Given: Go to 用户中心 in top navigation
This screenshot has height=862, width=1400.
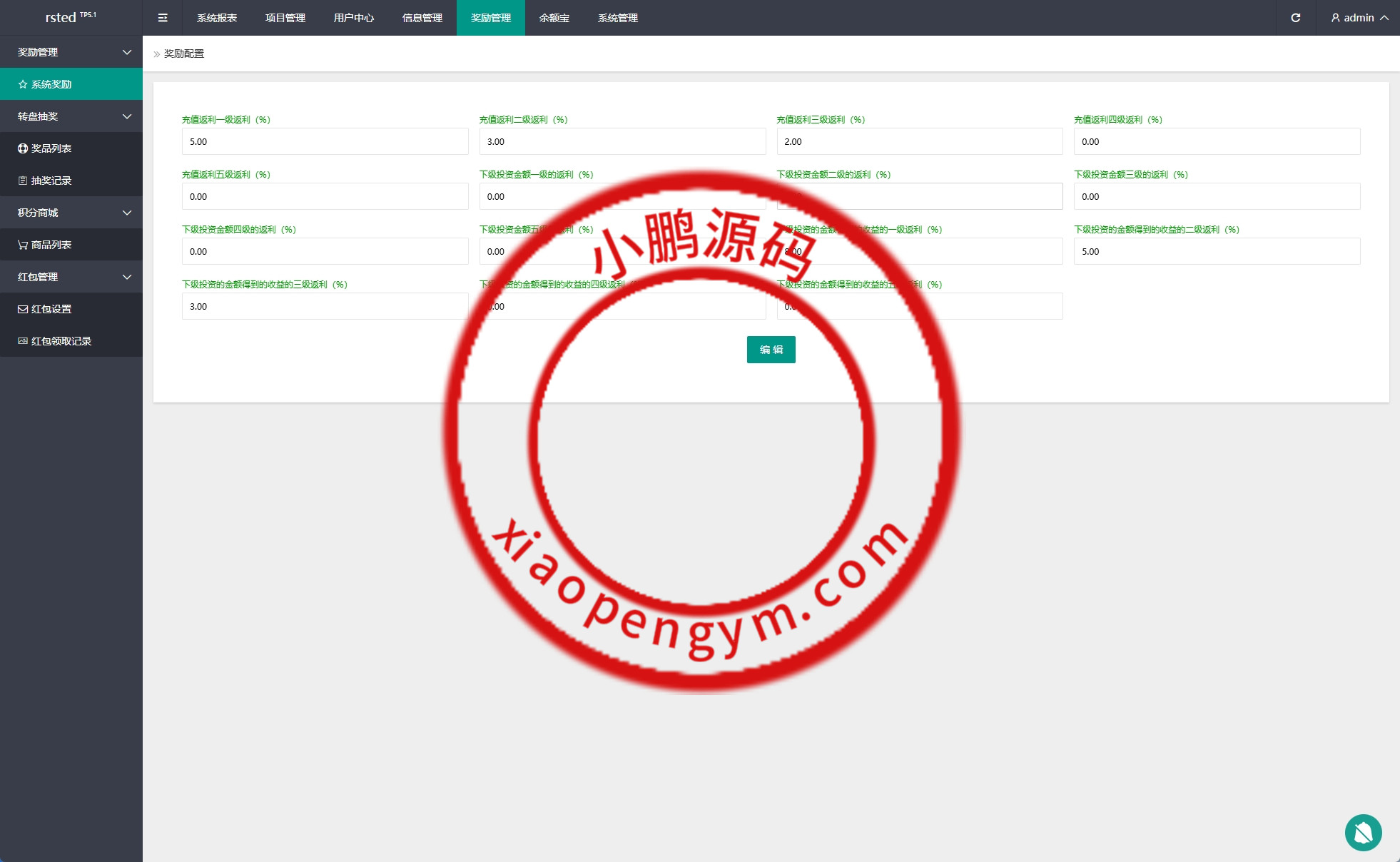Looking at the screenshot, I should (x=354, y=18).
